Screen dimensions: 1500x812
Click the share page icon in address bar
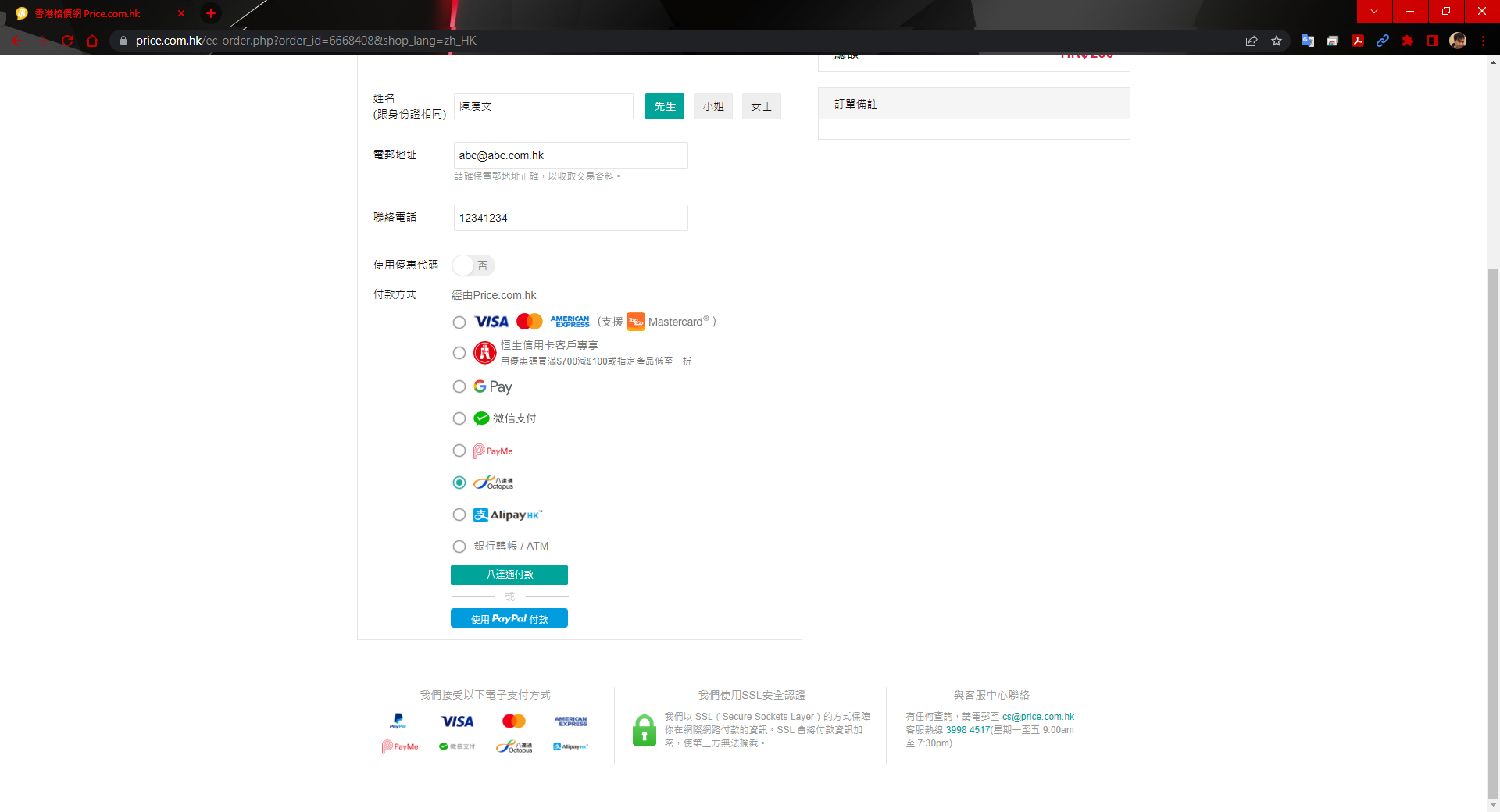coord(1252,41)
